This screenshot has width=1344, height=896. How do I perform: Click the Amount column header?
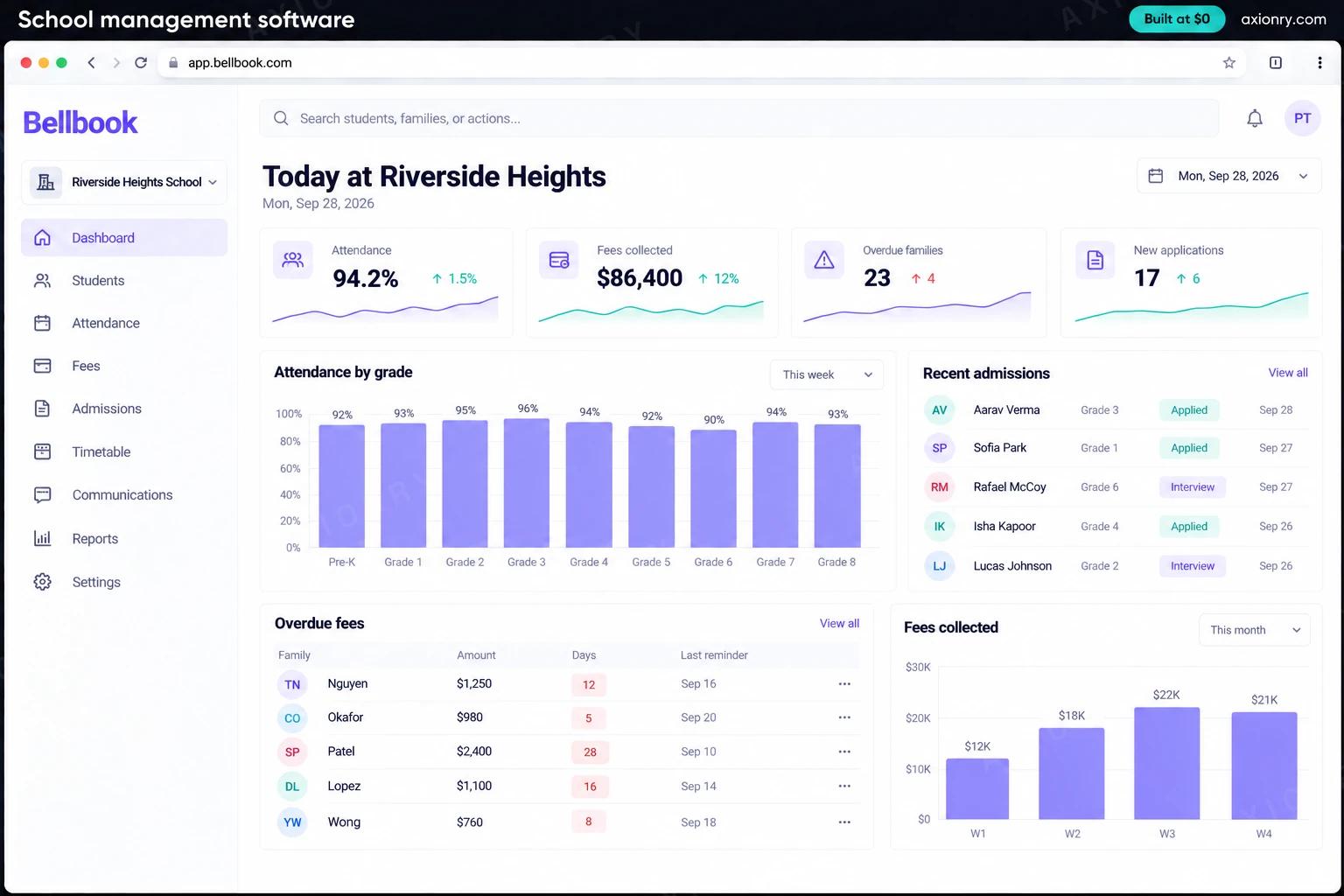(x=476, y=654)
